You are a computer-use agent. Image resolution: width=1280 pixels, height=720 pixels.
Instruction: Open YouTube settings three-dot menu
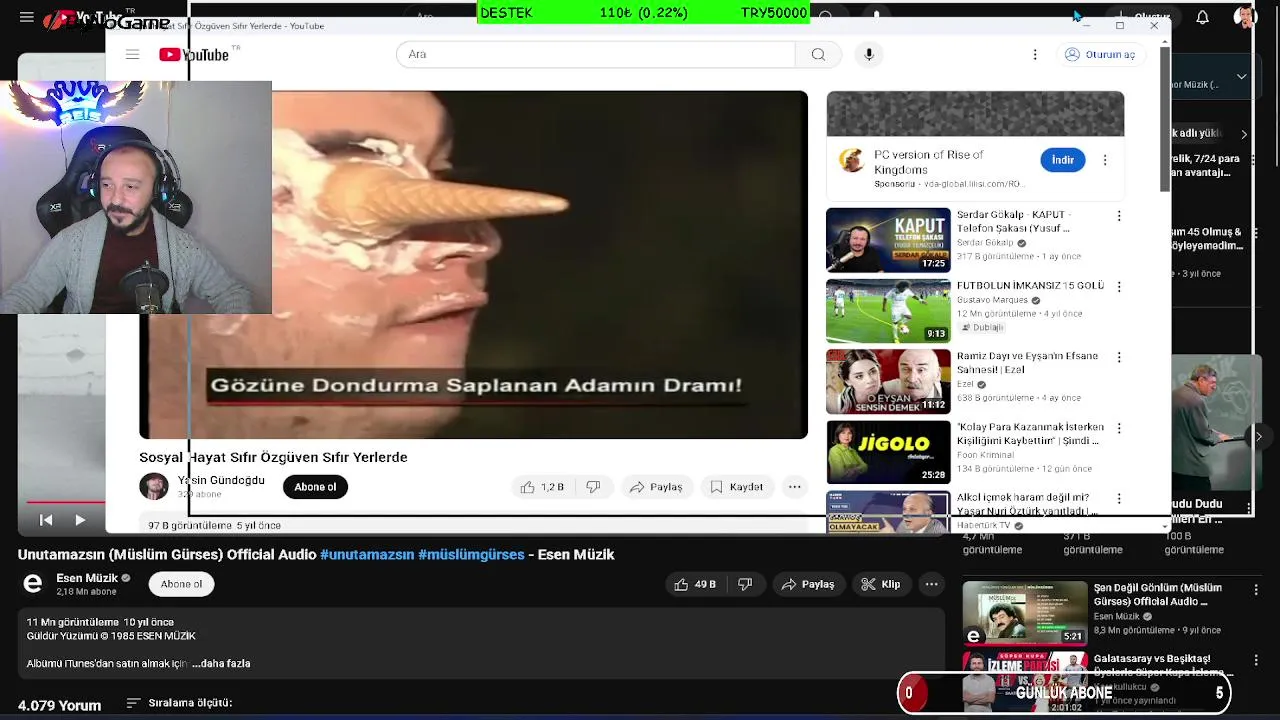pos(1035,54)
